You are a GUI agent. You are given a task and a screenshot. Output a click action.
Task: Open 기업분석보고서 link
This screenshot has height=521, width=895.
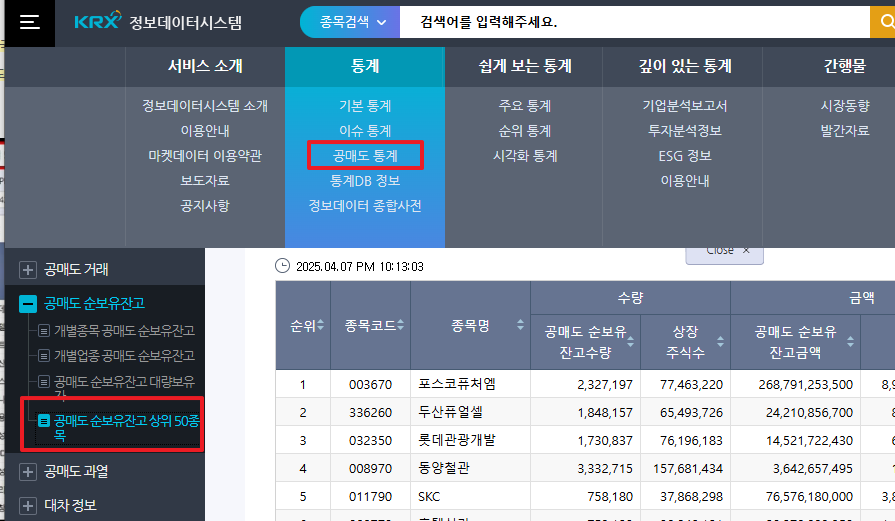click(x=684, y=106)
